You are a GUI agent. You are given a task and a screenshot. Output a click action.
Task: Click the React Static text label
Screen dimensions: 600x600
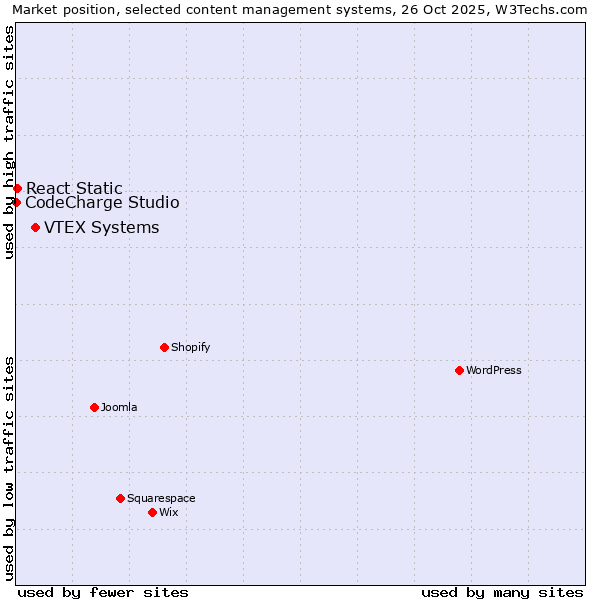click(x=74, y=188)
